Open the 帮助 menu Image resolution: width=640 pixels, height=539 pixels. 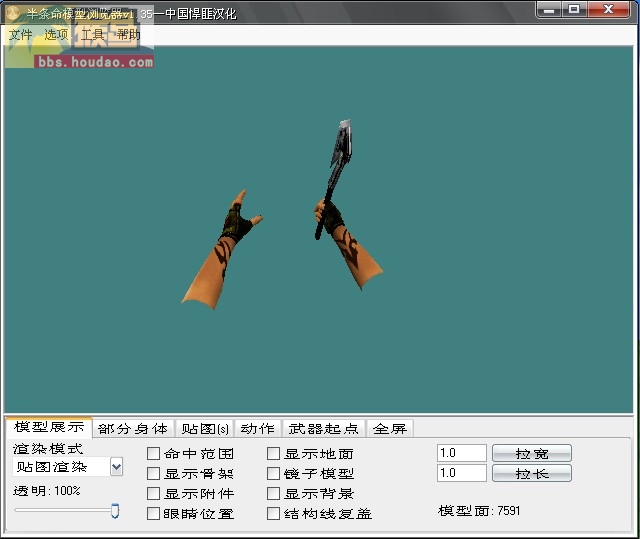(128, 35)
